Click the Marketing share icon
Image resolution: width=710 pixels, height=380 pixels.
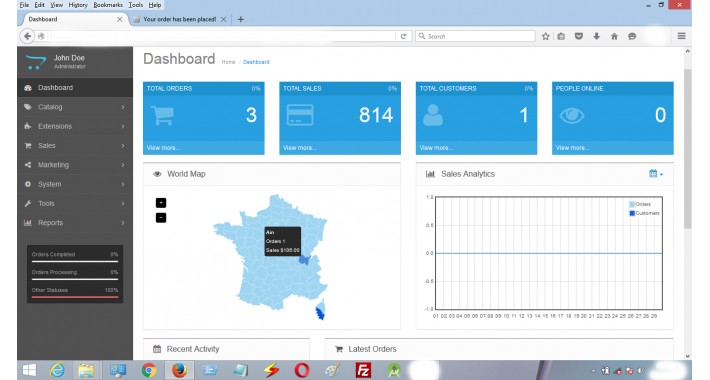28,165
